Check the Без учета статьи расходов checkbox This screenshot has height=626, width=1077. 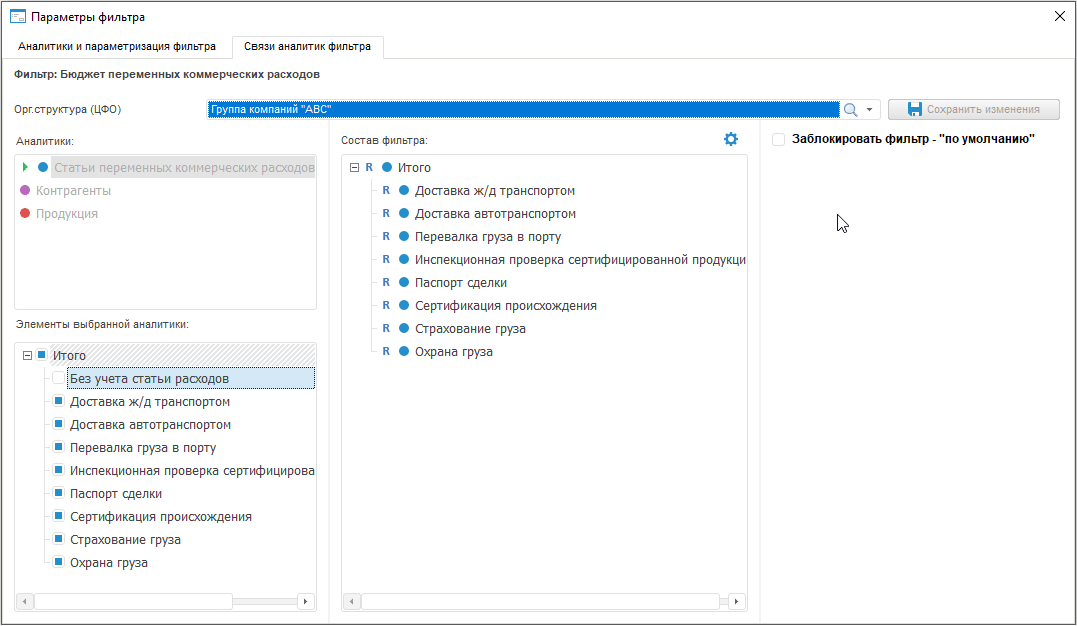[58, 379]
